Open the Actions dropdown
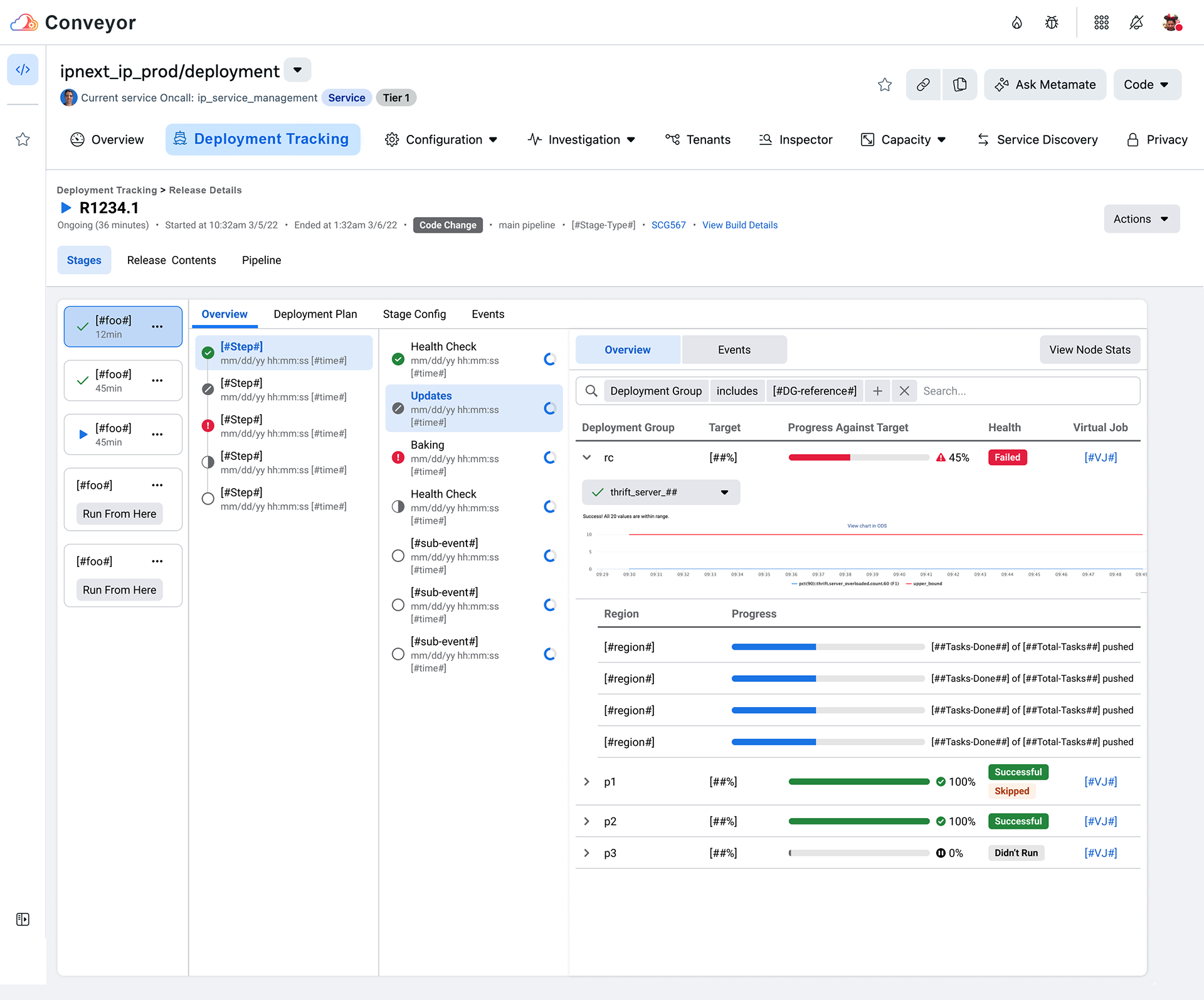The width and height of the screenshot is (1204, 1000). click(x=1141, y=219)
